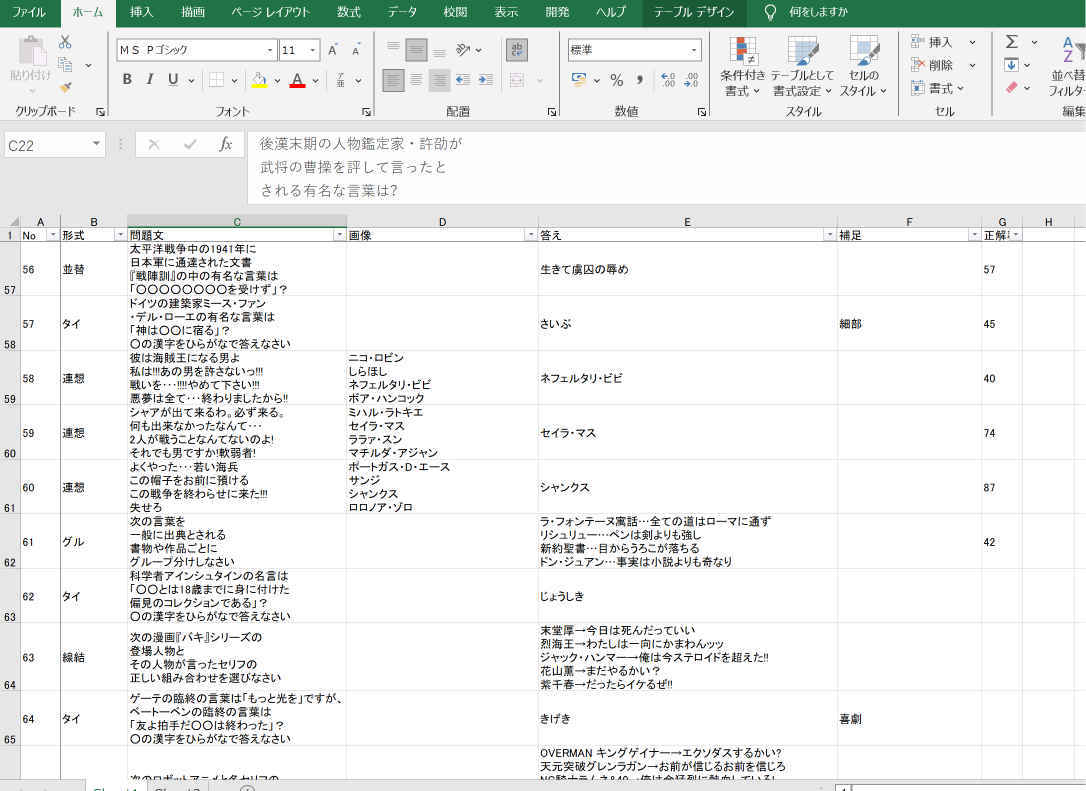The image size is (1086, 791).
Task: Click decrease indent icon
Action: 463,80
